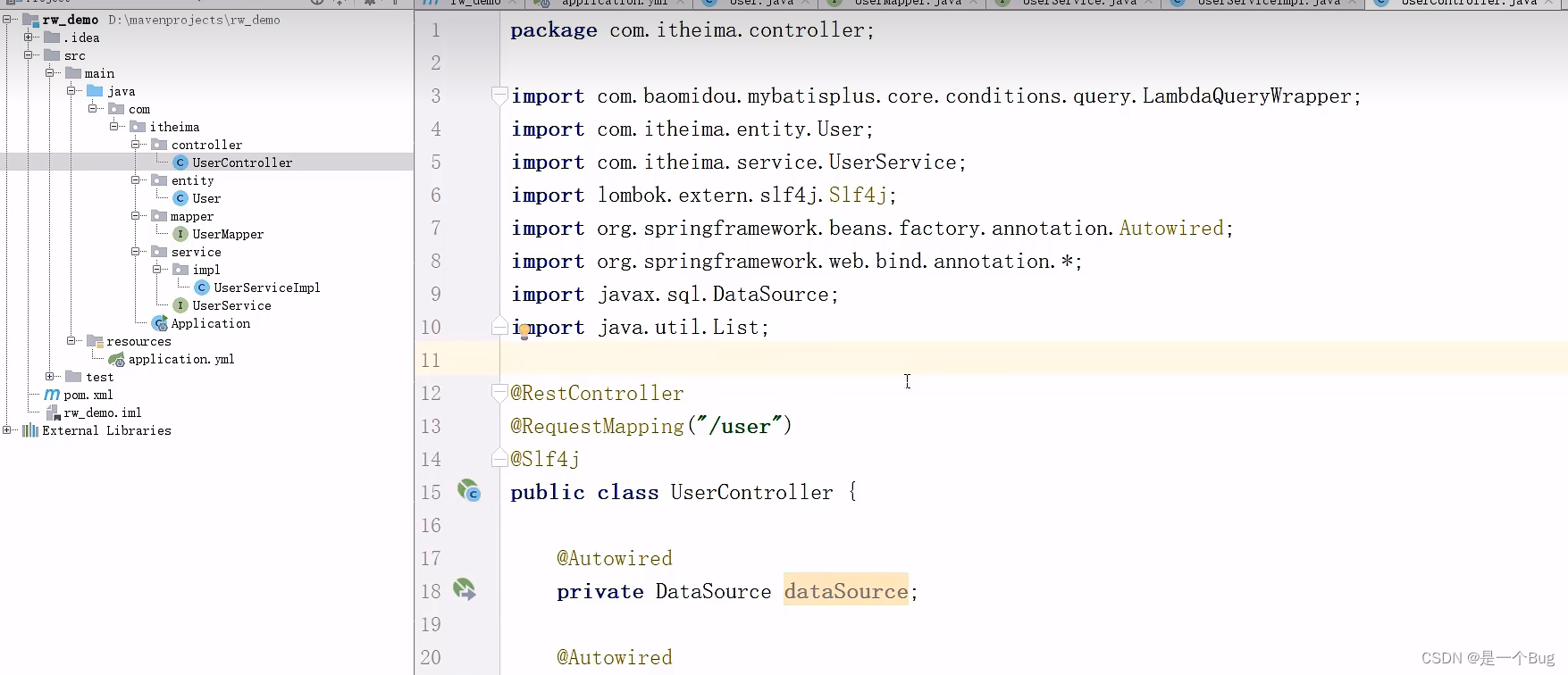Image resolution: width=1568 pixels, height=675 pixels.
Task: Click the UserController class name on line 15
Action: [752, 492]
